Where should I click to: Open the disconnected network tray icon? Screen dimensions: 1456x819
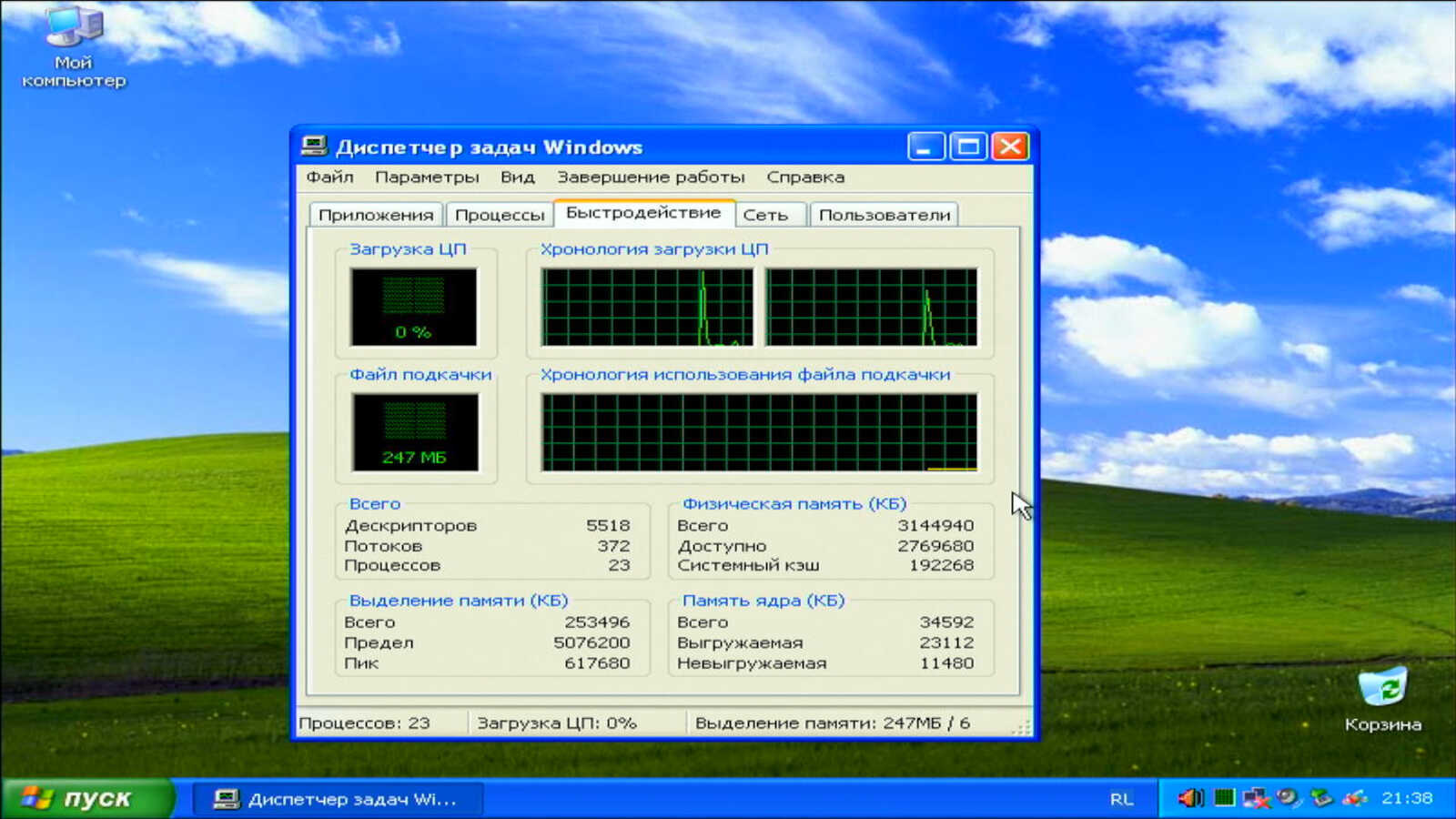pyautogui.click(x=1256, y=798)
